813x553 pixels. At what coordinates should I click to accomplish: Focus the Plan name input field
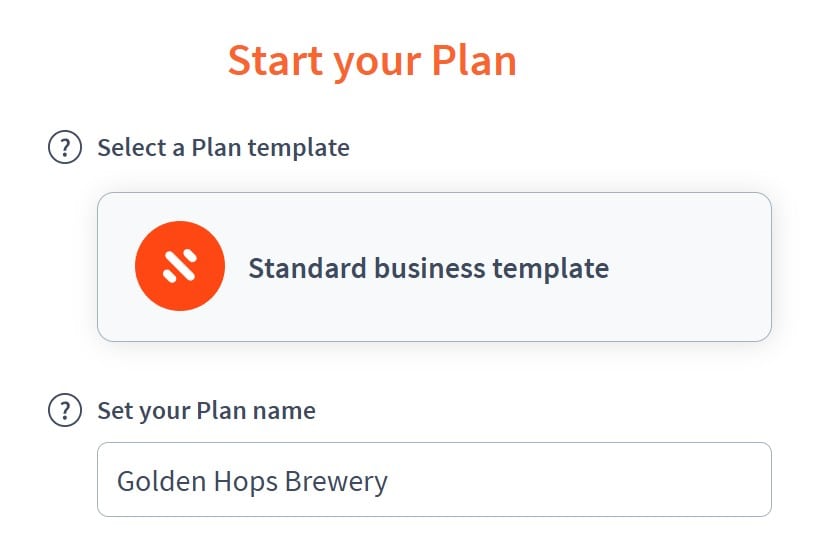coord(434,479)
